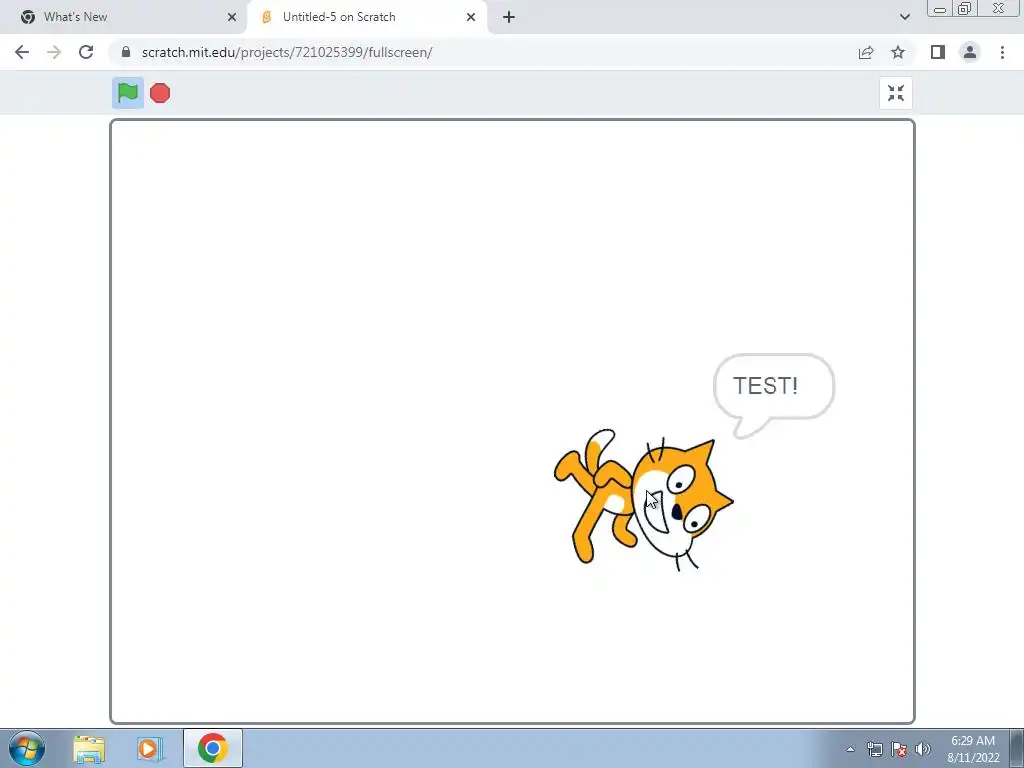Image resolution: width=1024 pixels, height=768 pixels.
Task: Click the TEST! speech bubble
Action: point(773,394)
